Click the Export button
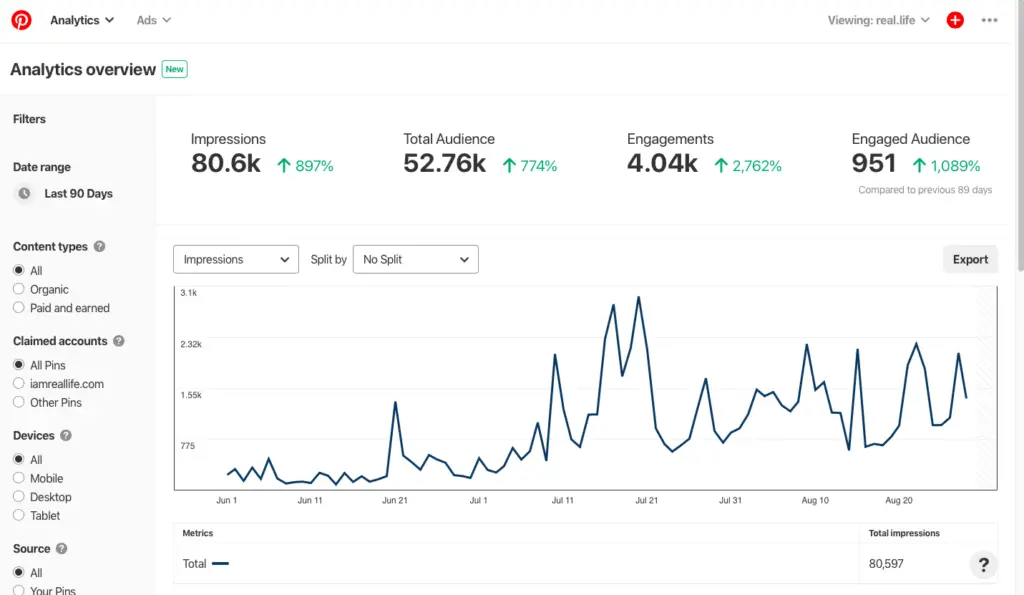Screen dimensions: 1024x595 pos(970,259)
